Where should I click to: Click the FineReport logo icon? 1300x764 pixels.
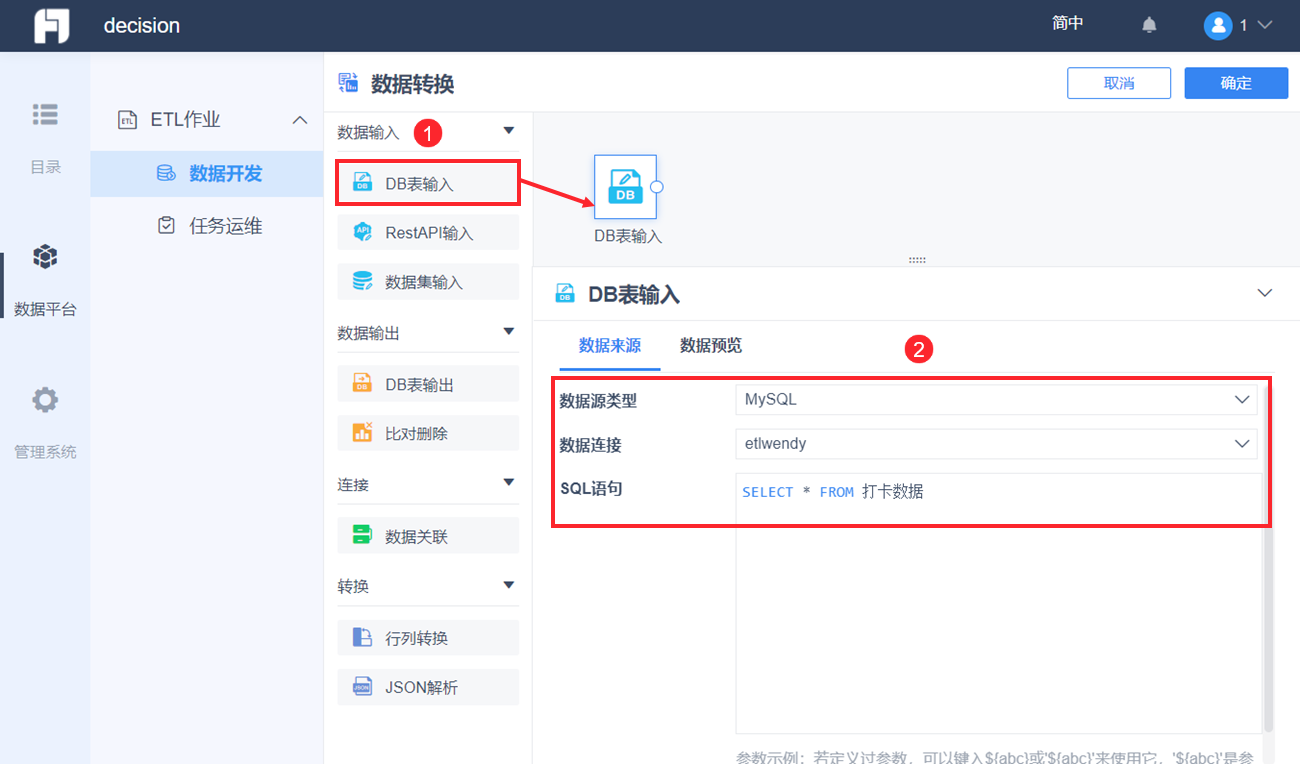(x=51, y=26)
